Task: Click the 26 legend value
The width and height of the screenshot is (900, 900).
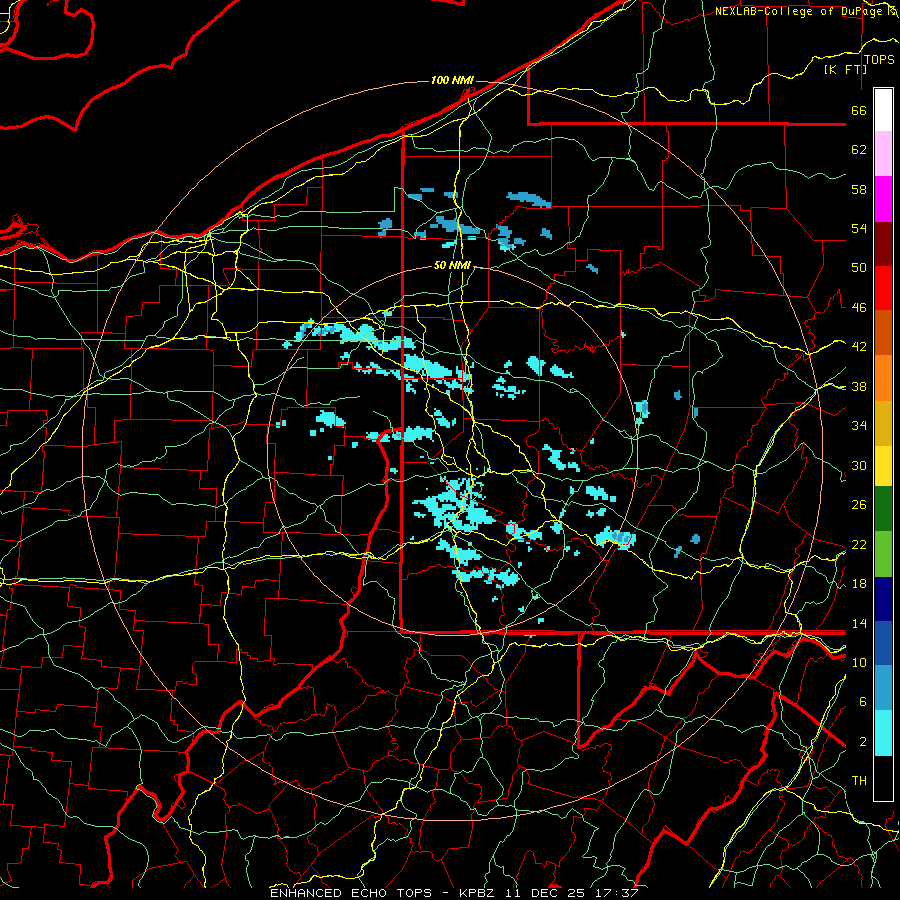Action: click(859, 505)
